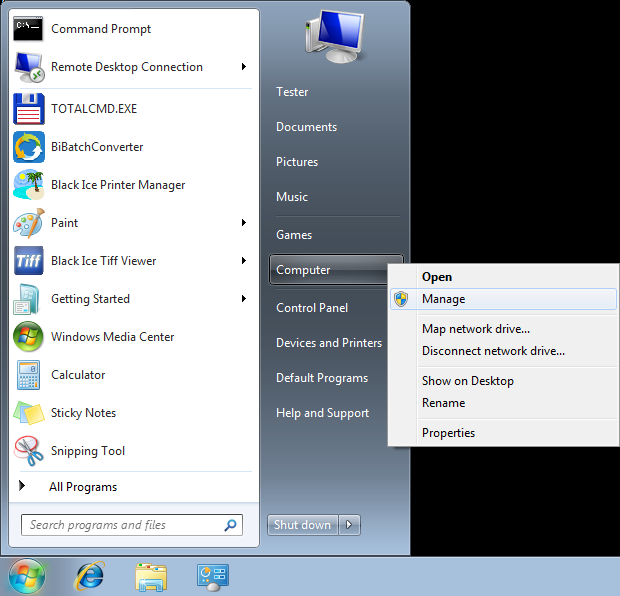Image resolution: width=620 pixels, height=596 pixels.
Task: Click the Shut down button
Action: (302, 525)
